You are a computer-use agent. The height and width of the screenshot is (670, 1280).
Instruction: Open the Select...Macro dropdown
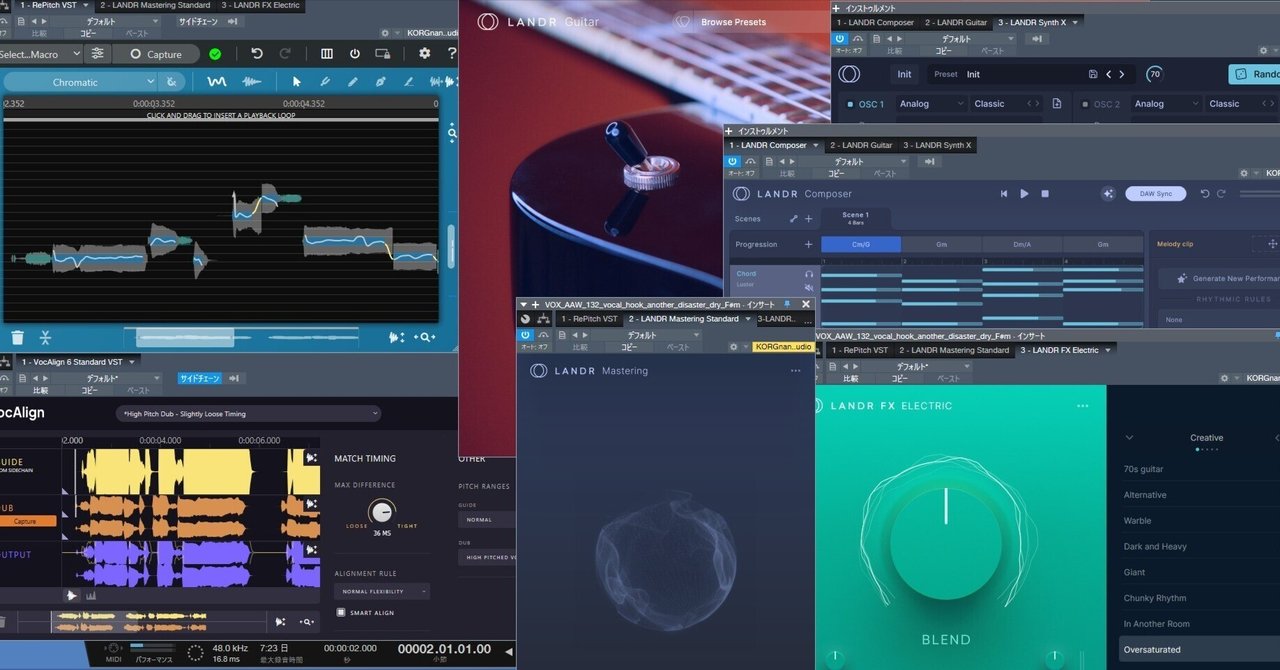40,55
